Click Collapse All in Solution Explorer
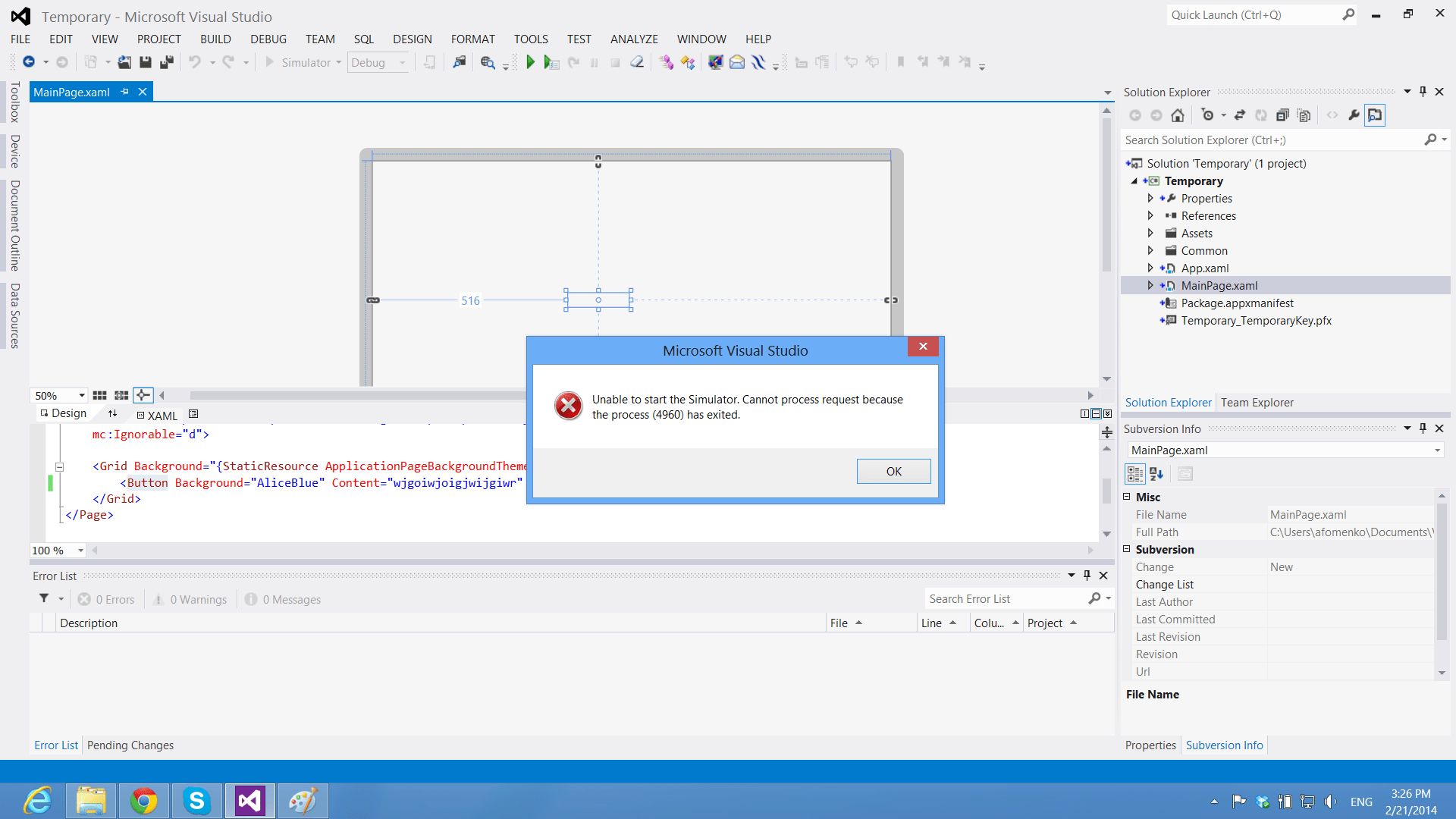 1282,115
